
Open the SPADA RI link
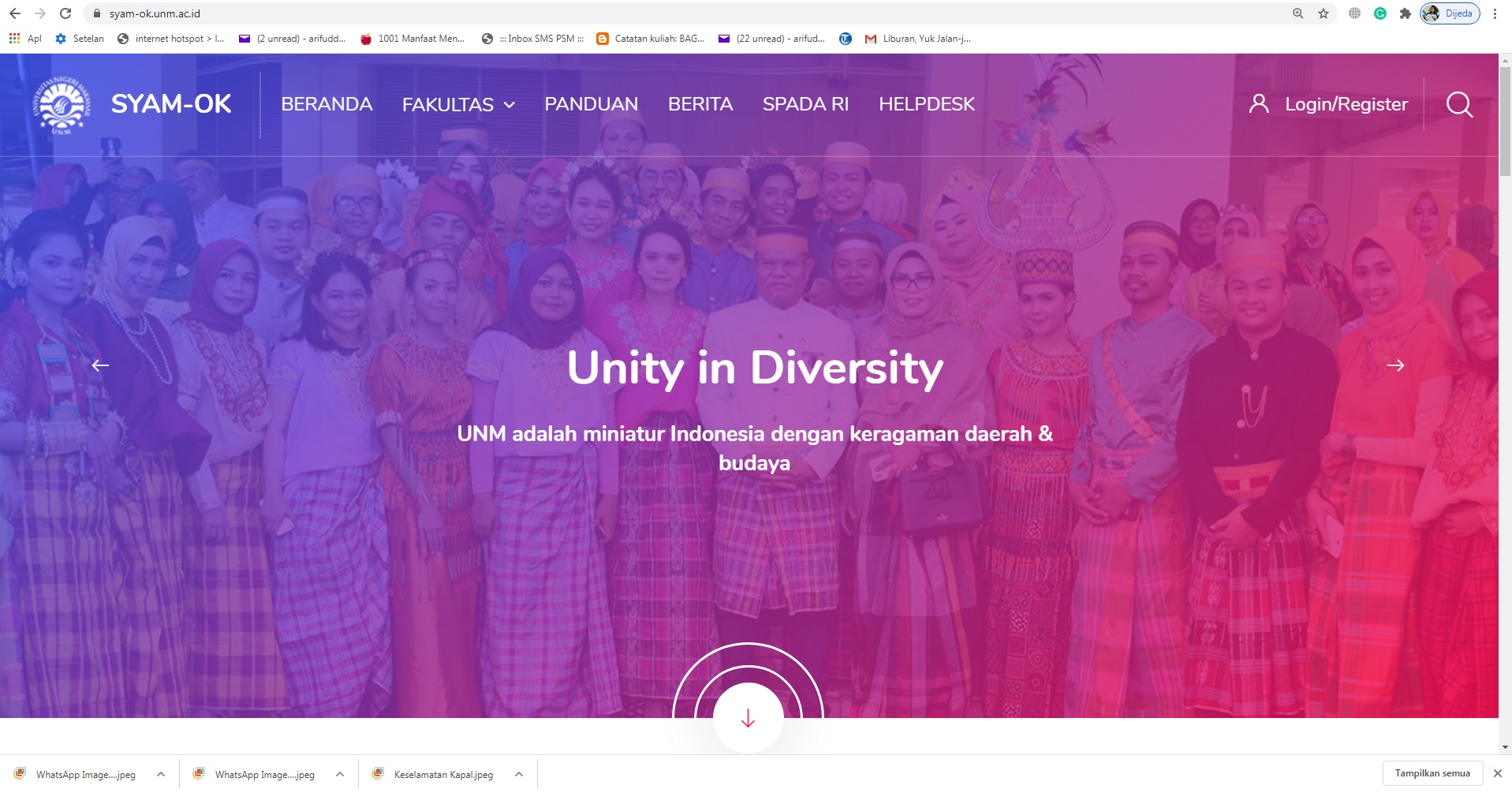pyautogui.click(x=805, y=103)
